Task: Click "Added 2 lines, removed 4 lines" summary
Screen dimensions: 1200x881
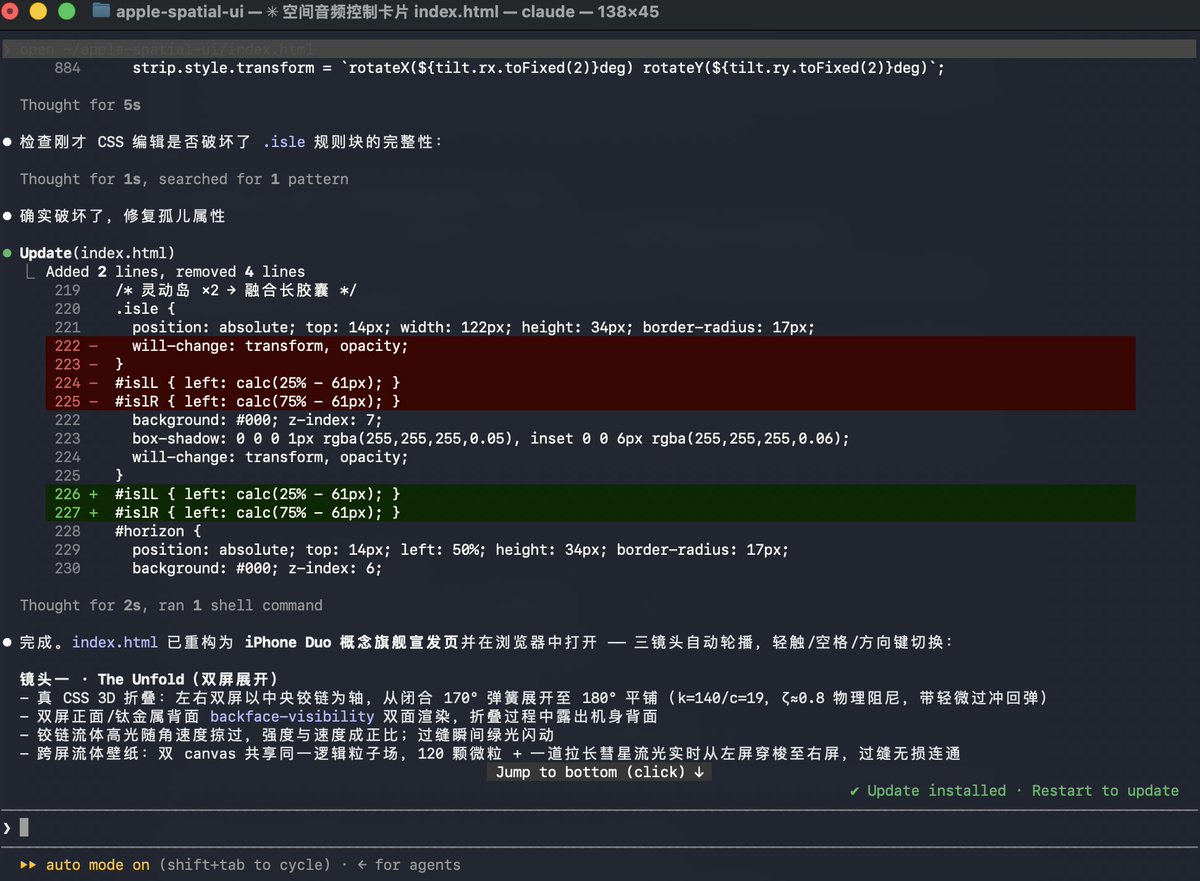Action: click(175, 272)
